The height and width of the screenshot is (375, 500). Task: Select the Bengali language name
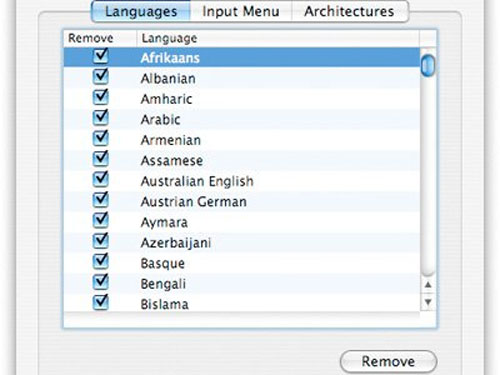coord(163,284)
